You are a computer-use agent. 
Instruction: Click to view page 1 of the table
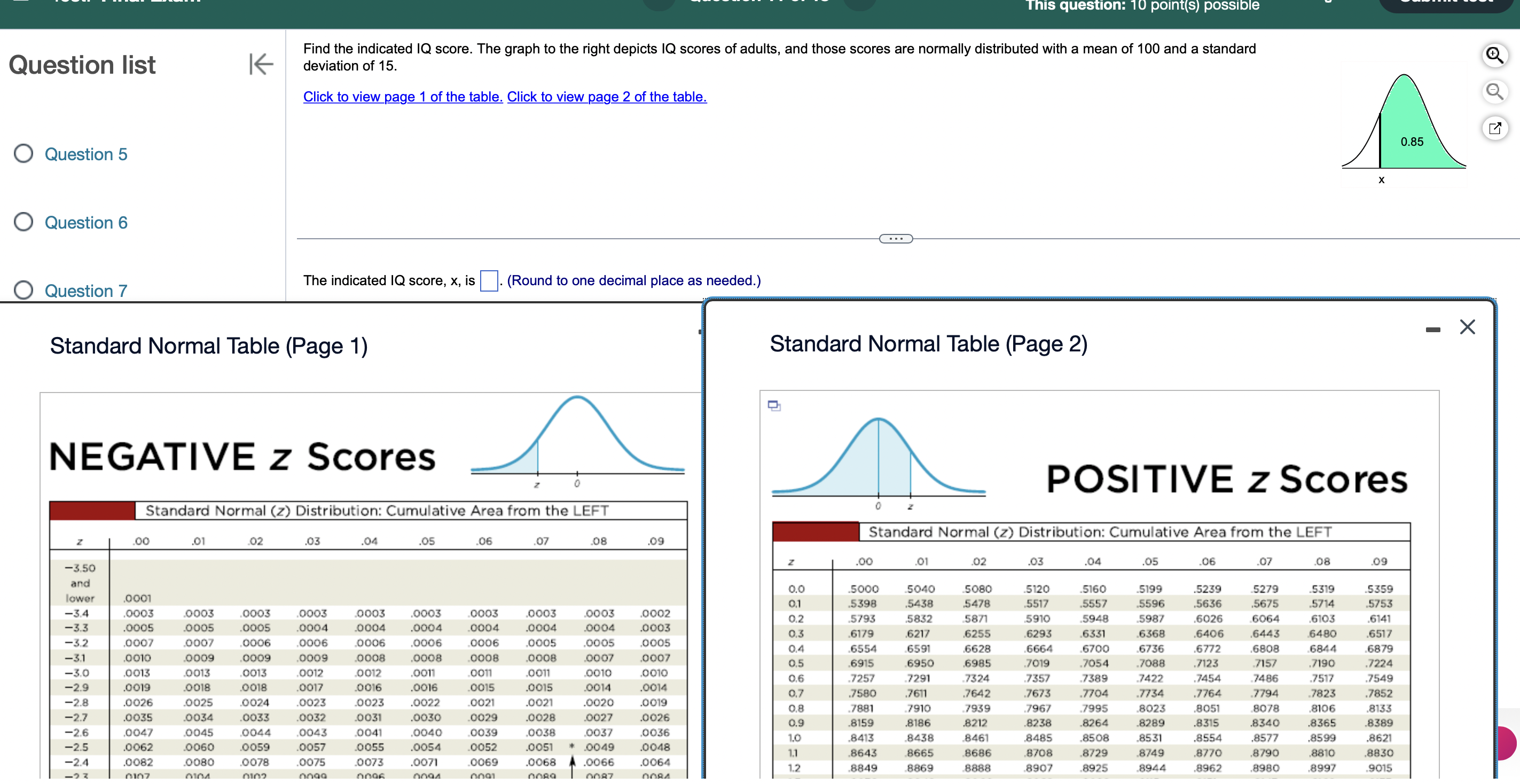tap(402, 97)
